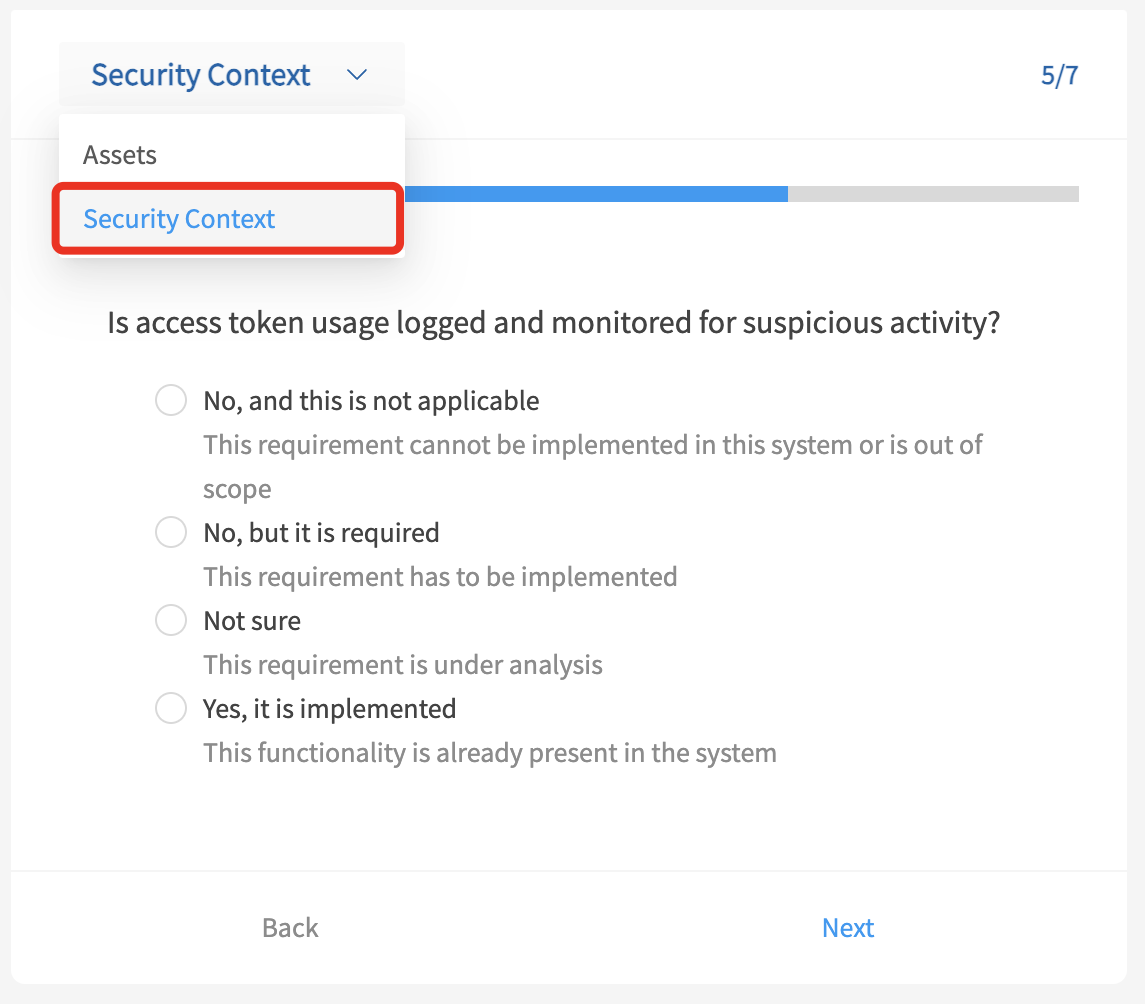Click the blue filled part of progress bar

click(596, 193)
